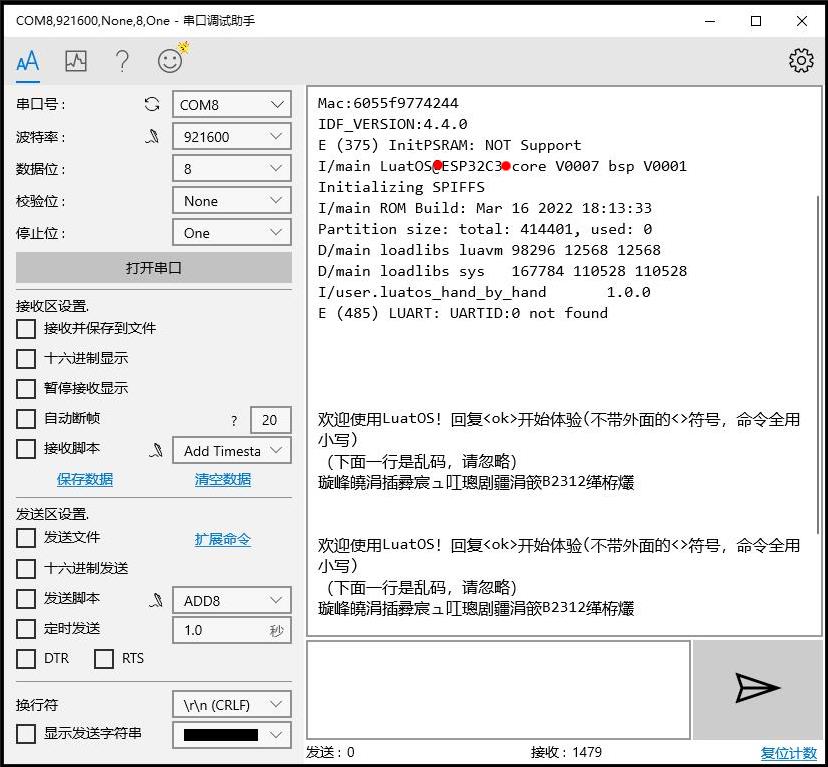The width and height of the screenshot is (828, 767).
Task: Click pen icon next to baud rate
Action: (152, 137)
